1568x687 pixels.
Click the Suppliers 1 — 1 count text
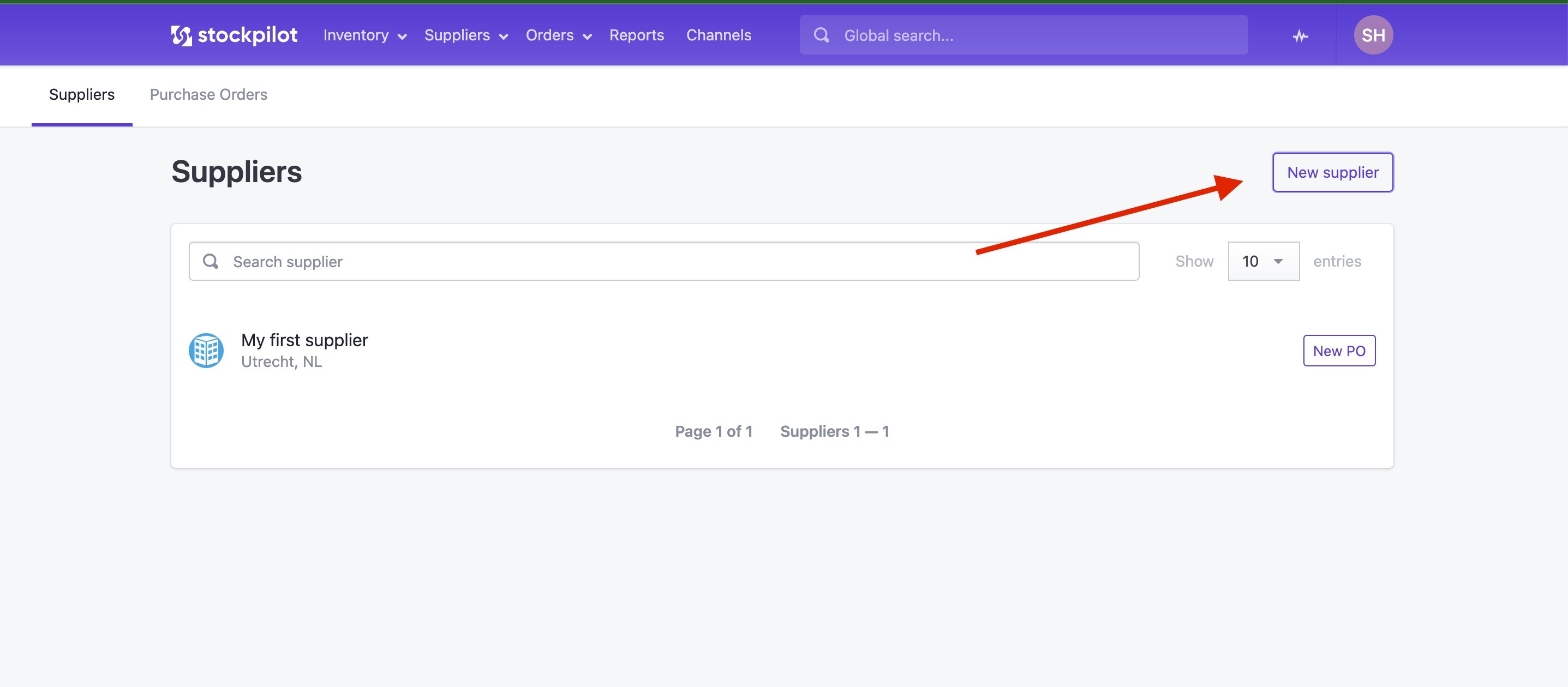coord(835,431)
